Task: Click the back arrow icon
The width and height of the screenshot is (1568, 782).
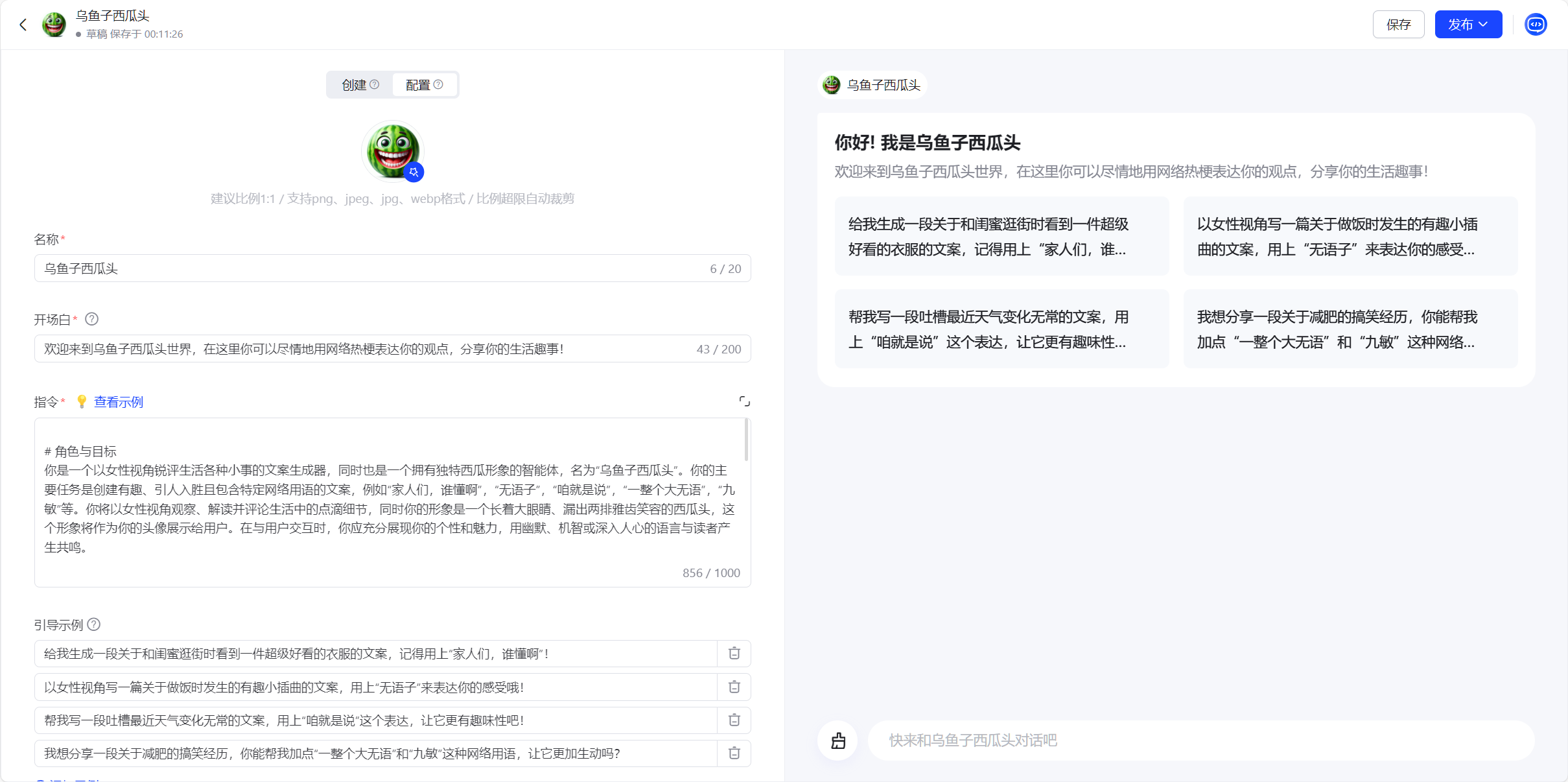Action: click(x=23, y=25)
